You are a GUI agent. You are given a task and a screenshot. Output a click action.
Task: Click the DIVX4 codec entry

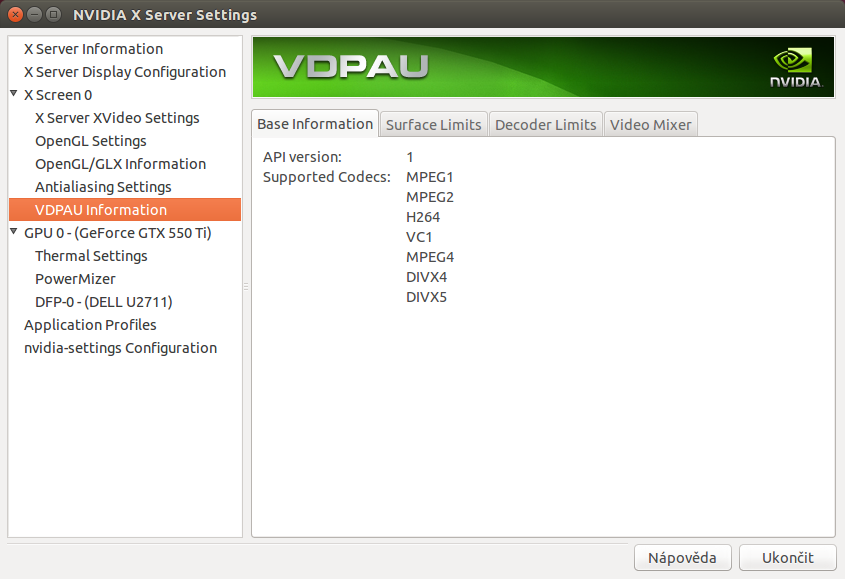[426, 277]
